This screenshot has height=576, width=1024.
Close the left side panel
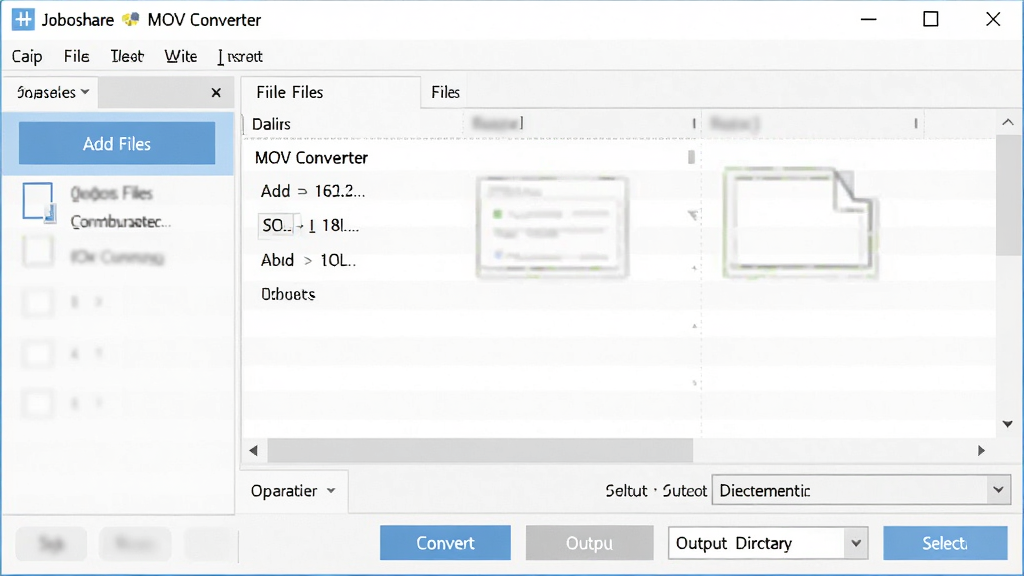(216, 93)
